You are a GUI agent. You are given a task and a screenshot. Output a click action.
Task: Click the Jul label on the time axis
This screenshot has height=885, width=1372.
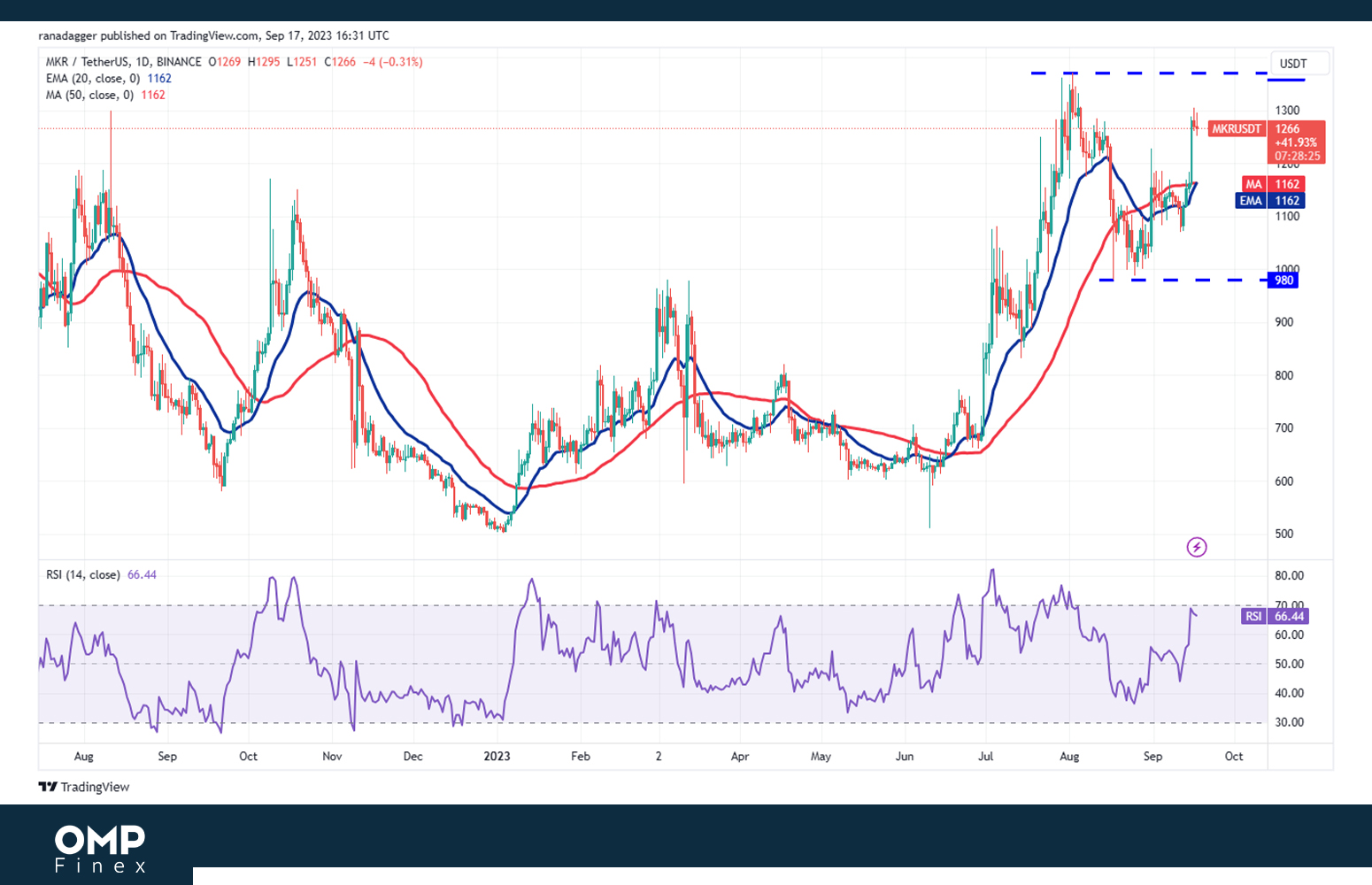coord(985,756)
